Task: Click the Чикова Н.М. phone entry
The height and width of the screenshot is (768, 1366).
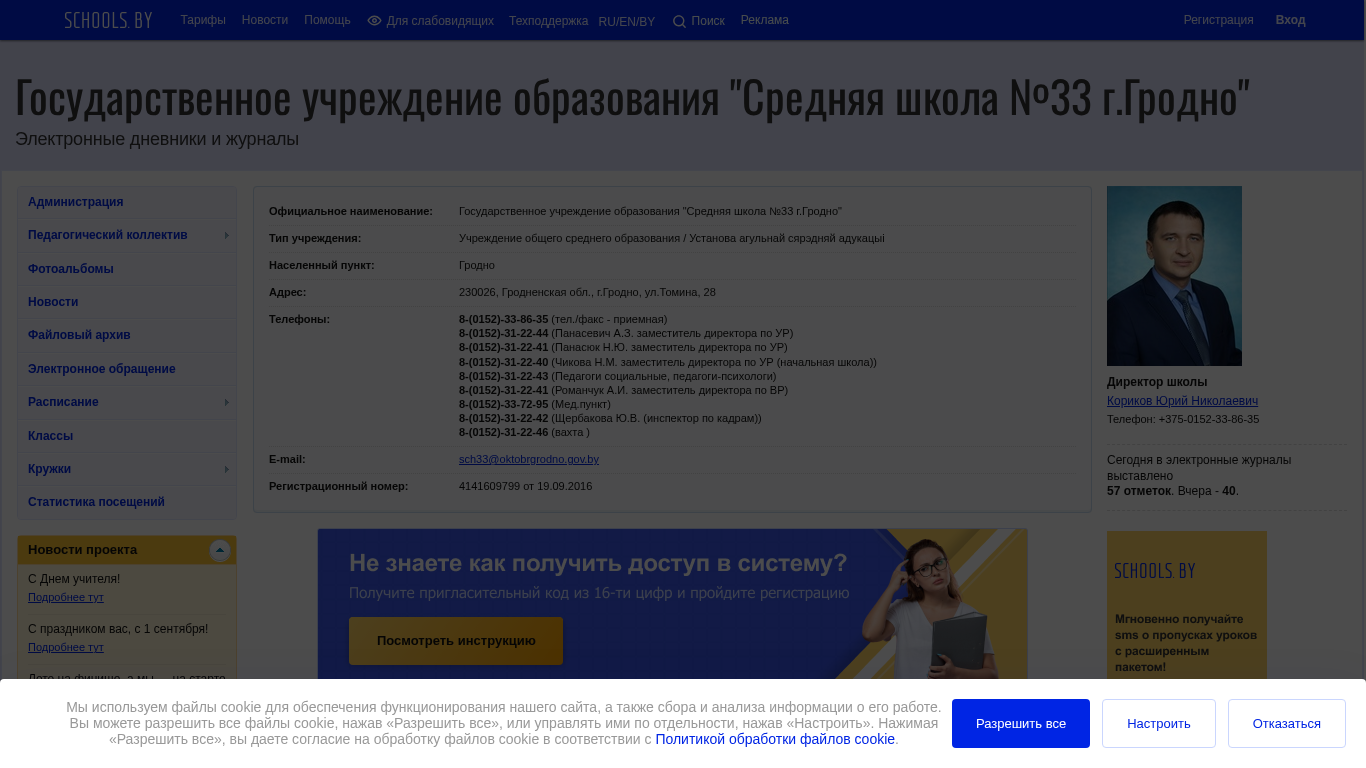Action: tap(668, 362)
